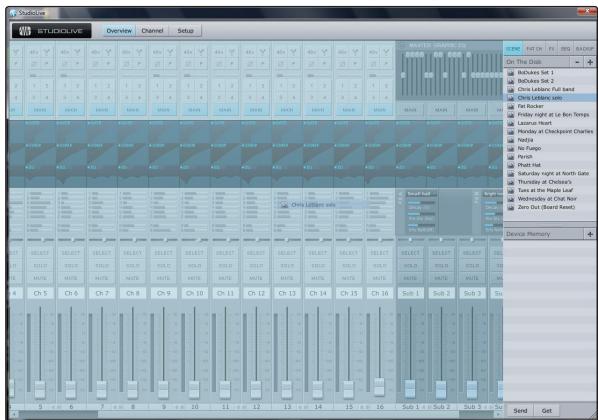The image size is (598, 420).
Task: Click the Ch 5 volume fader handle
Action: pyautogui.click(x=40, y=389)
